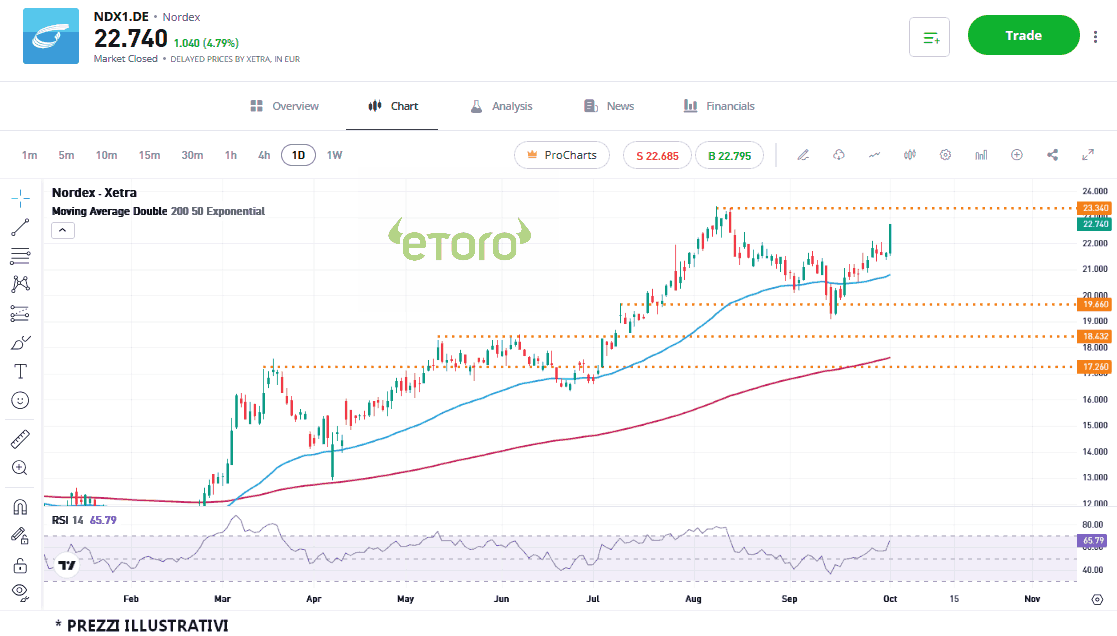Open chart settings gear icon

click(945, 155)
